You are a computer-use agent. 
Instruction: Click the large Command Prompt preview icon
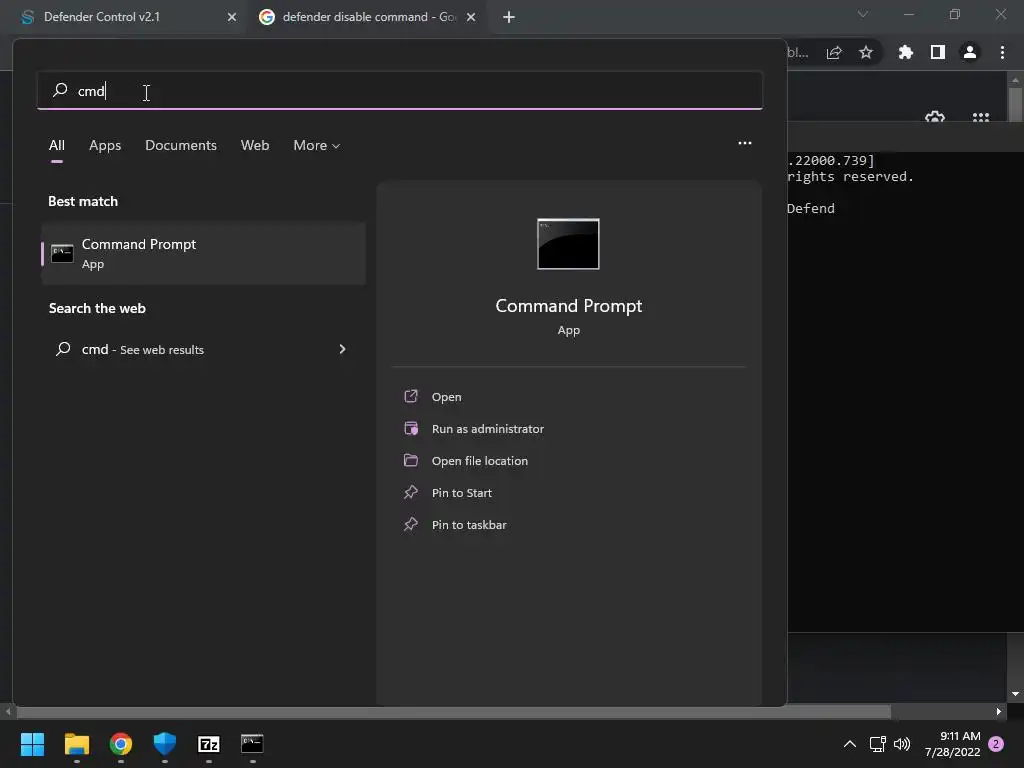568,244
